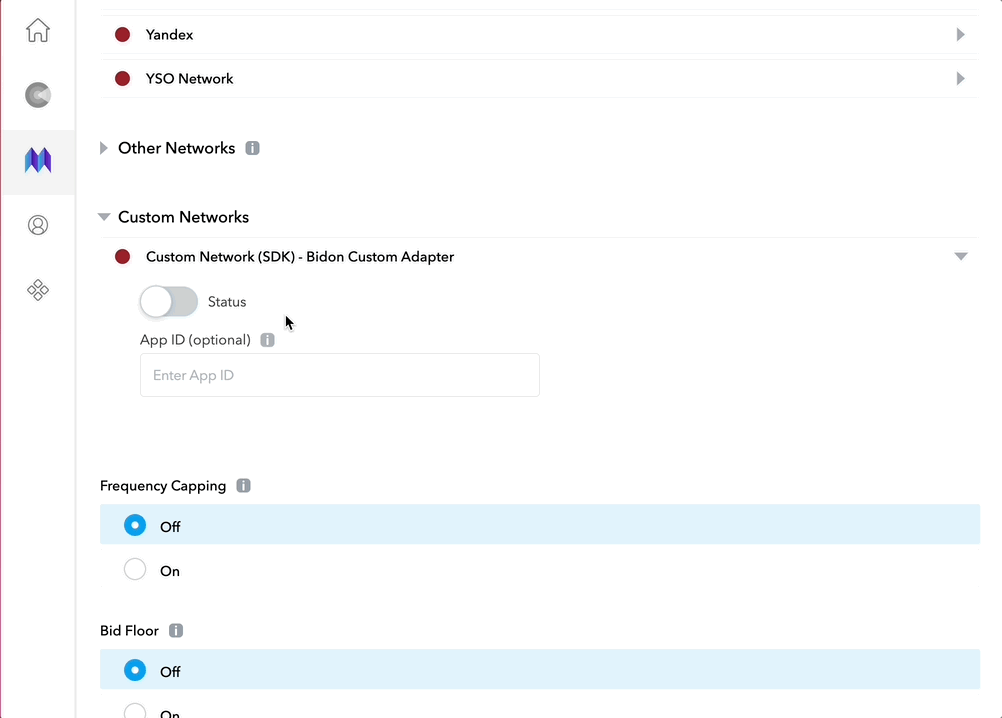Select Frequency Capping On radio button
This screenshot has height=718, width=1002.
click(x=135, y=569)
